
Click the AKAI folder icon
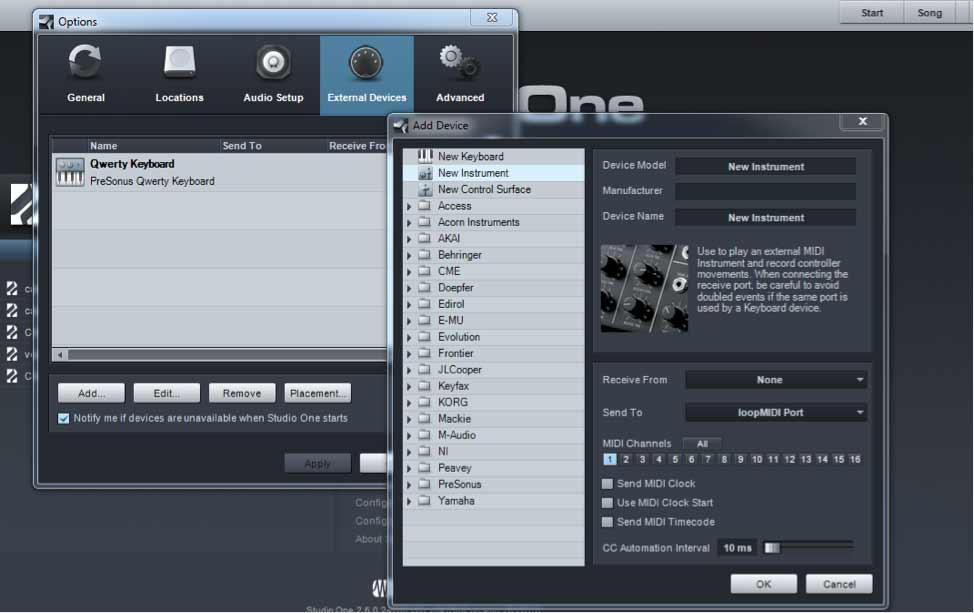[x=425, y=238]
